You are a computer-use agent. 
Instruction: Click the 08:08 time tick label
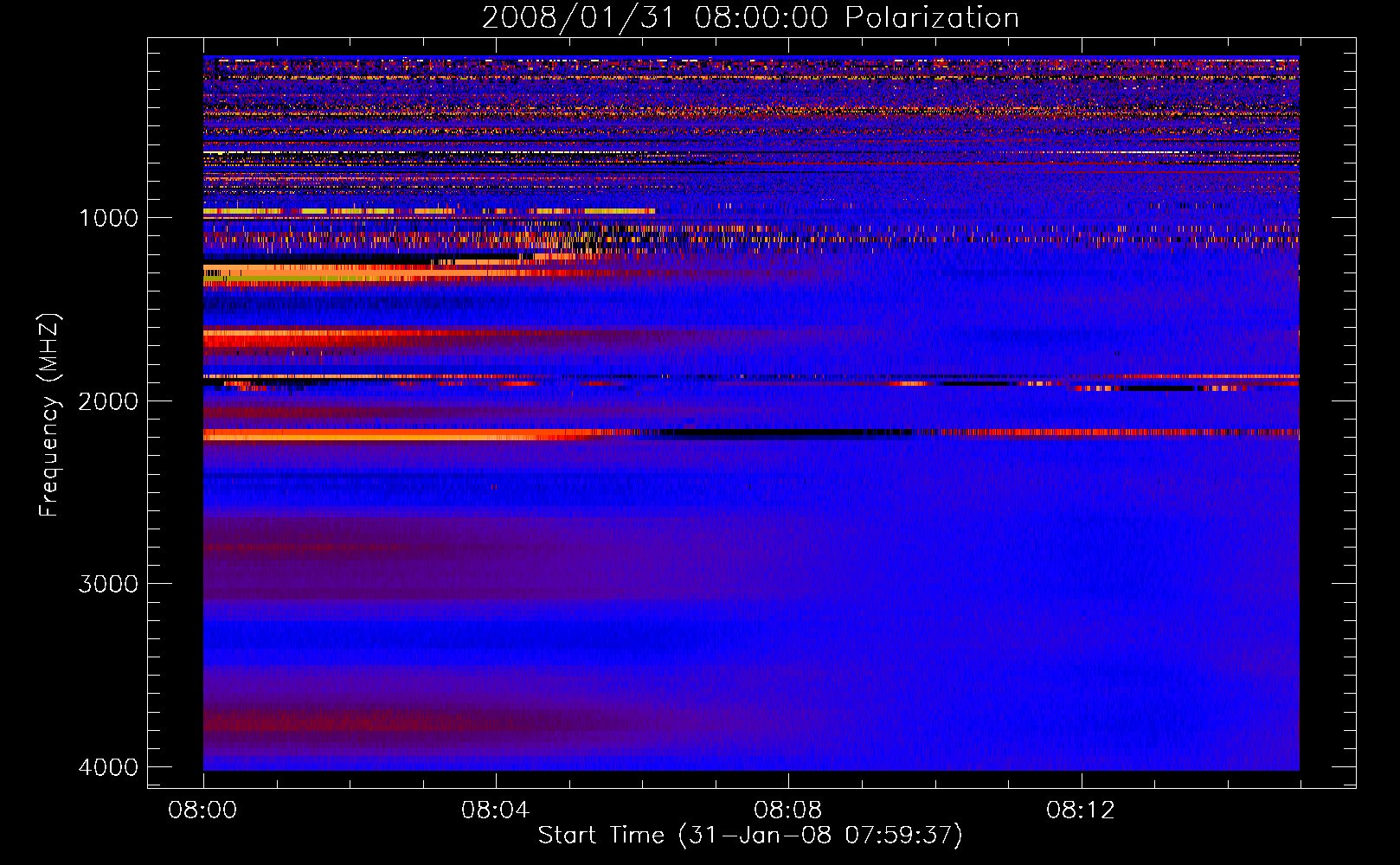788,811
